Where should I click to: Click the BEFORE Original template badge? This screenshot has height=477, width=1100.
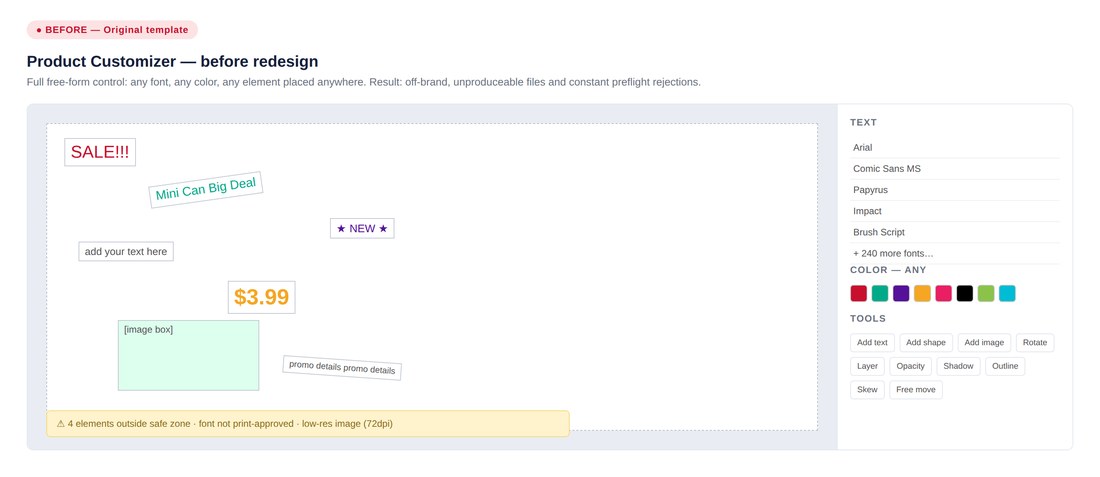[x=112, y=30]
